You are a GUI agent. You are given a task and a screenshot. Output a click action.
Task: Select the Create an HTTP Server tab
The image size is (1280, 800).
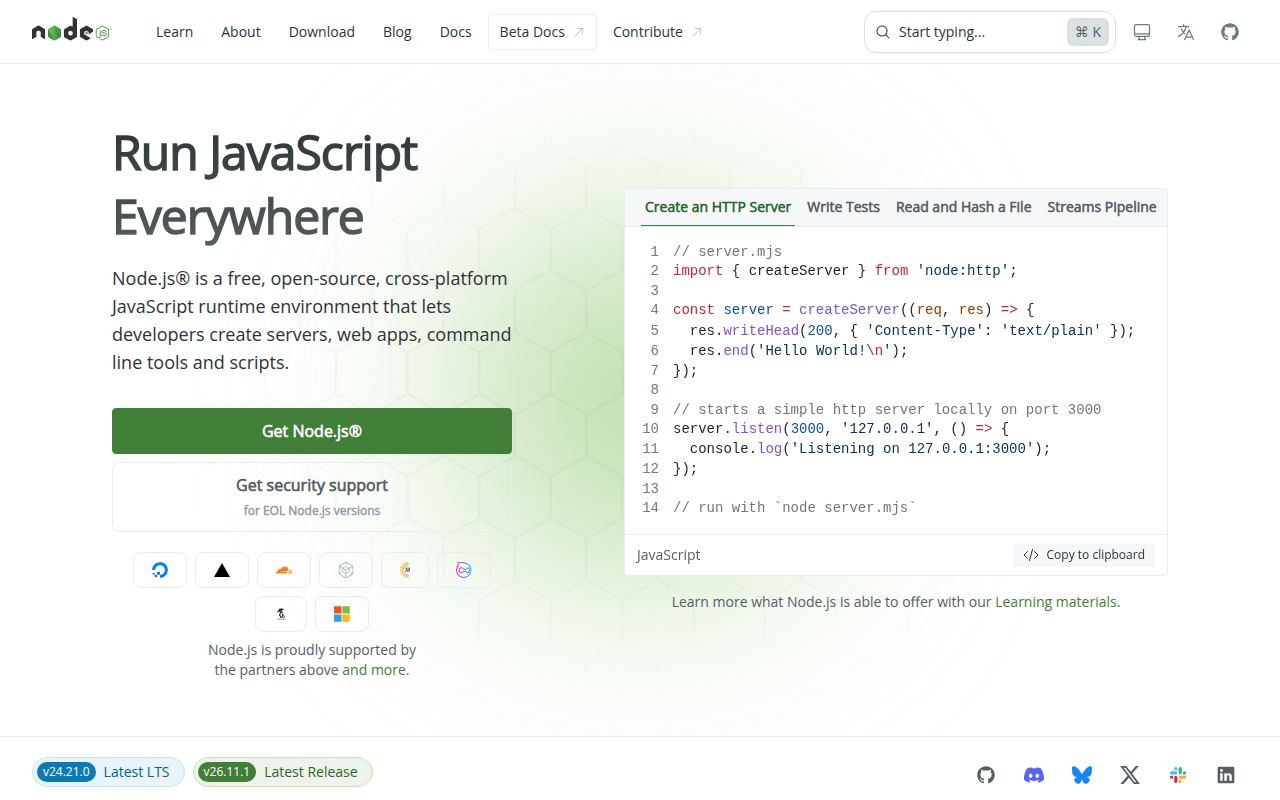click(718, 207)
